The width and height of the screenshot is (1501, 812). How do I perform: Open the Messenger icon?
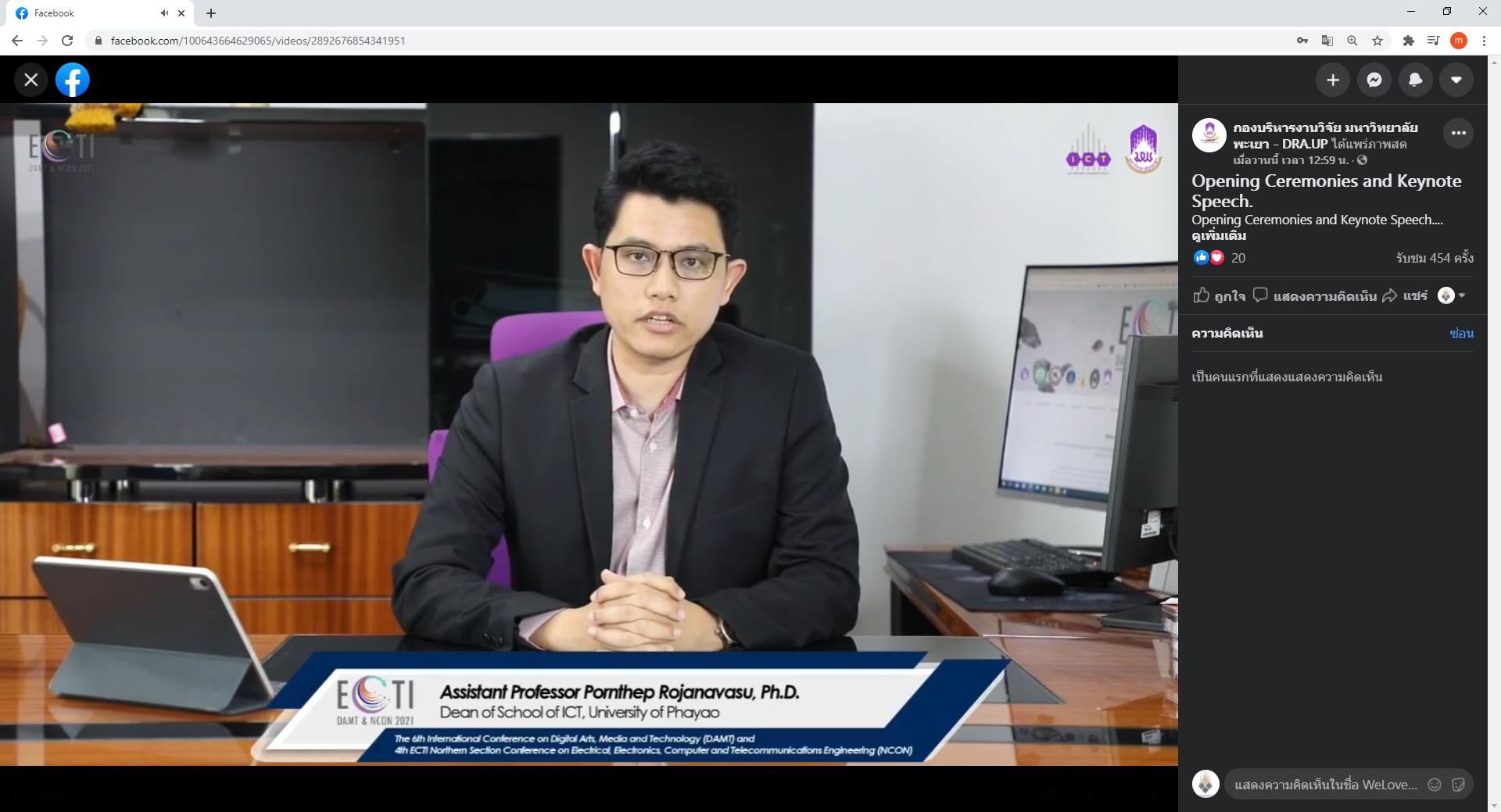[1374, 80]
